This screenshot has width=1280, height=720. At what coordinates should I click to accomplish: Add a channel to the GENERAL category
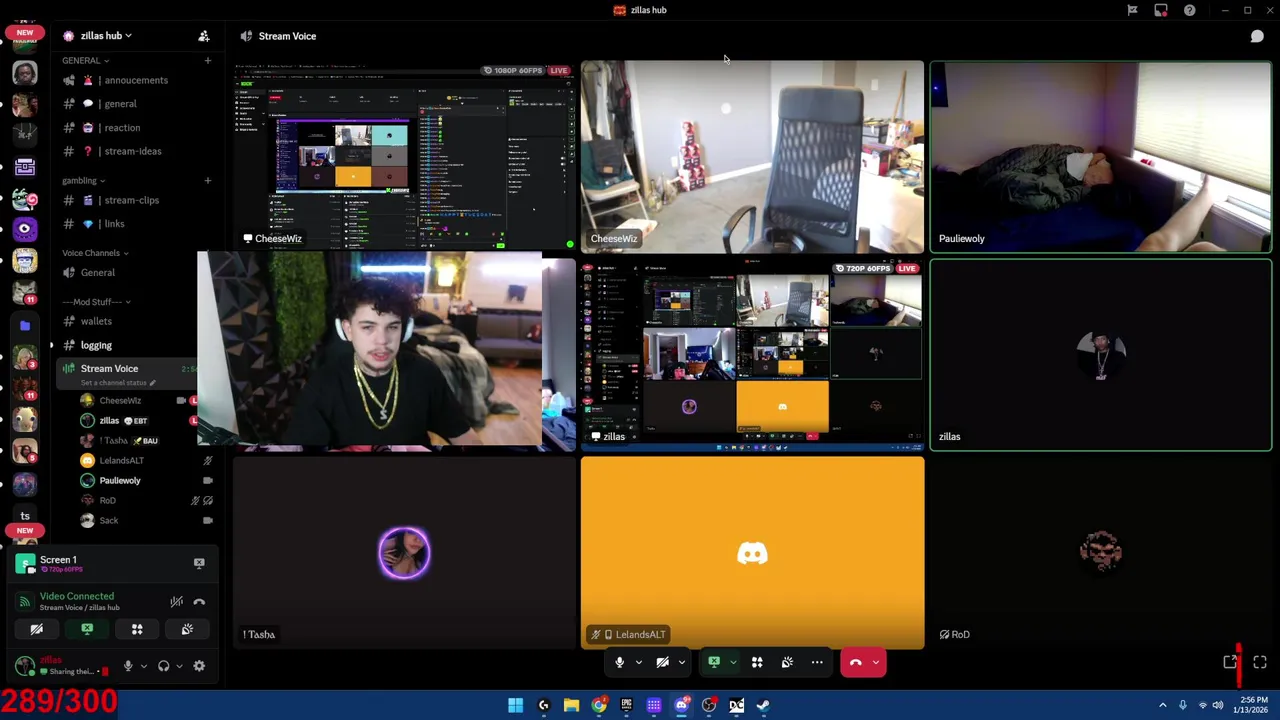[x=208, y=60]
